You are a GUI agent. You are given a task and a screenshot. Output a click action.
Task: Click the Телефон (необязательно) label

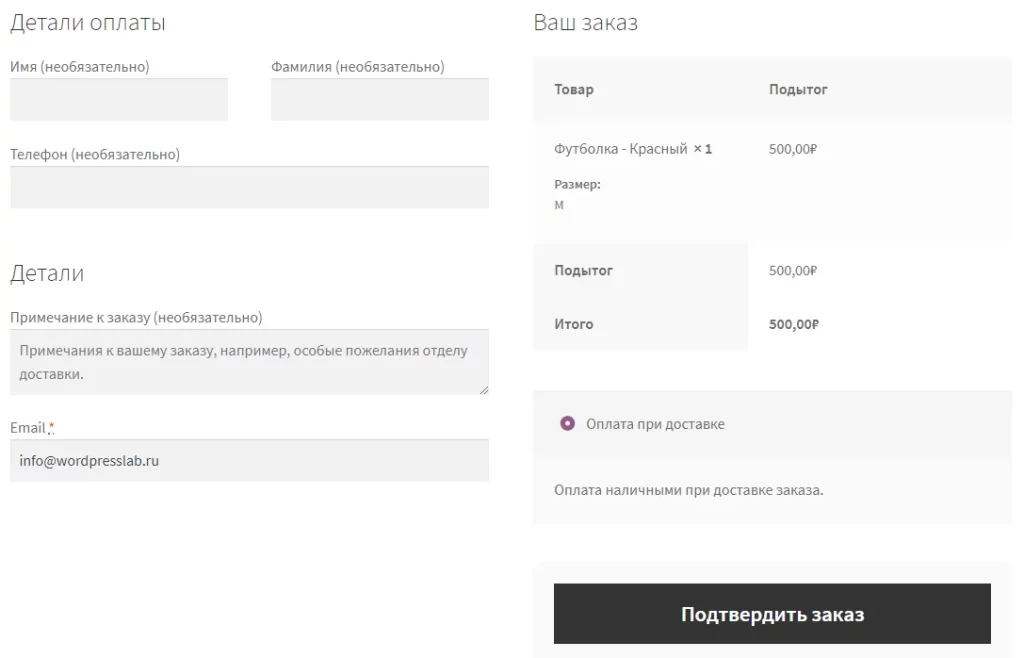(95, 155)
